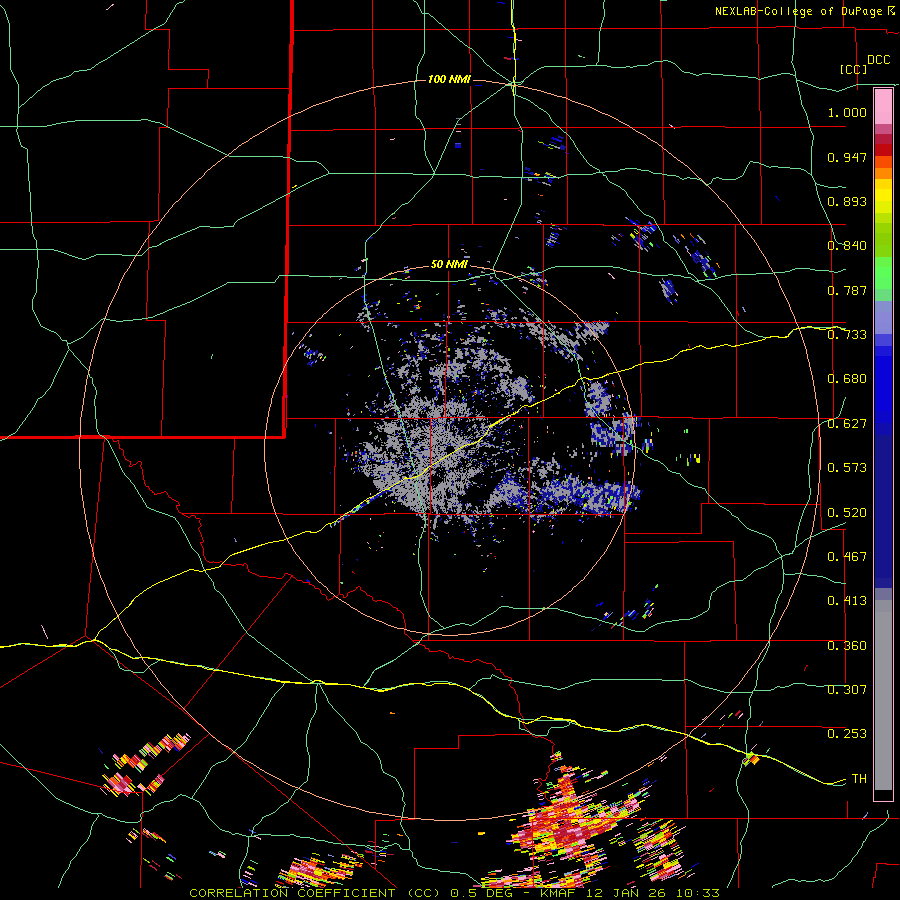Select the 0.413 legend value
Screen dimensions: 900x900
847,601
